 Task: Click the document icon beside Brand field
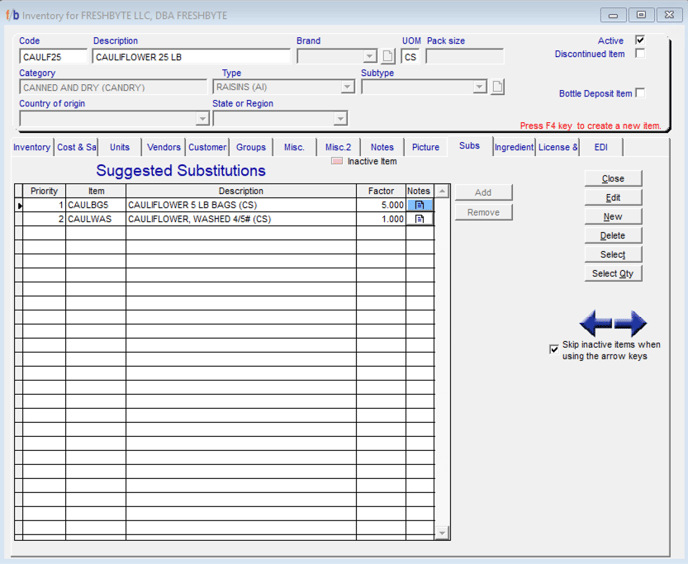pos(388,57)
